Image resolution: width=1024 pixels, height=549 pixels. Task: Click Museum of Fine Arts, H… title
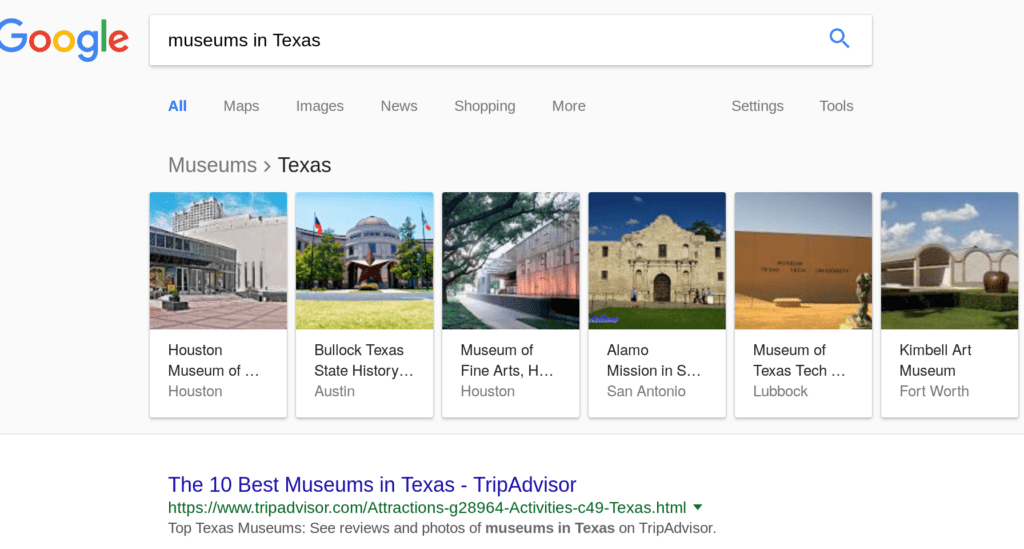507,360
